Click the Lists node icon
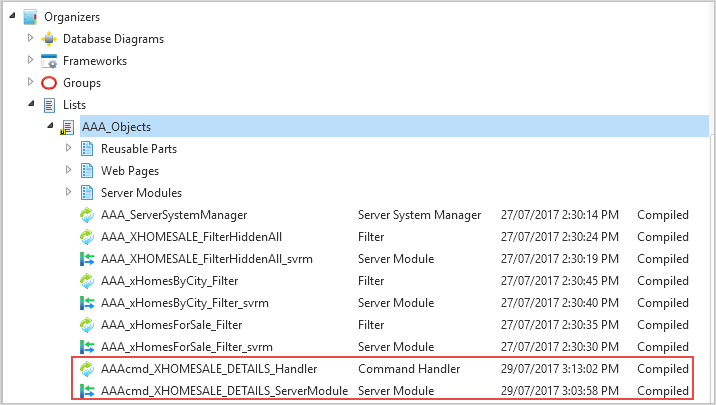This screenshot has height=405, width=716. (x=49, y=104)
